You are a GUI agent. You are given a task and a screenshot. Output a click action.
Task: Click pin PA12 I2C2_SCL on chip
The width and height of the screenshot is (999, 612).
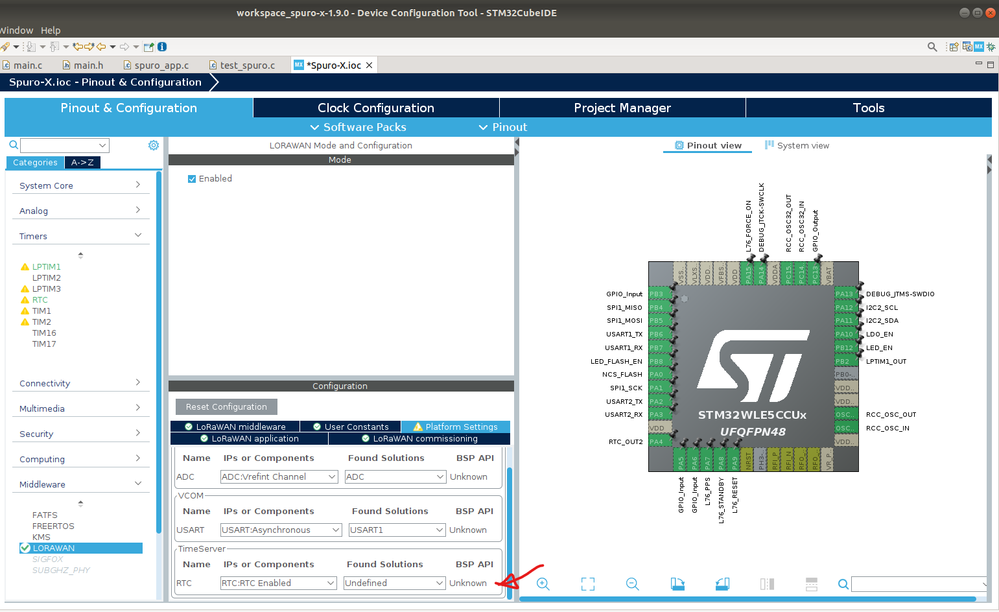point(845,307)
